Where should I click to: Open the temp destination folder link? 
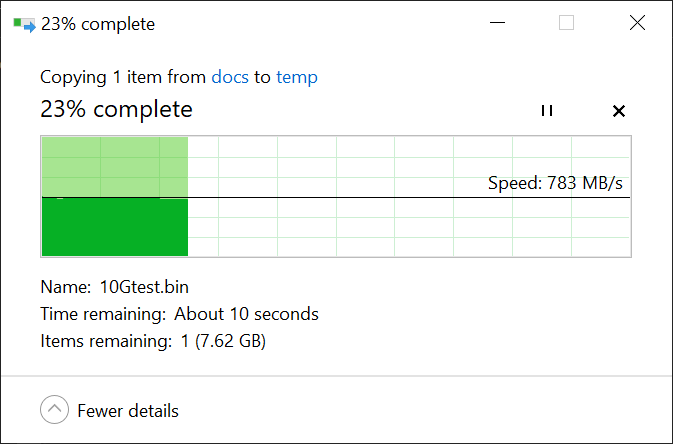click(297, 77)
